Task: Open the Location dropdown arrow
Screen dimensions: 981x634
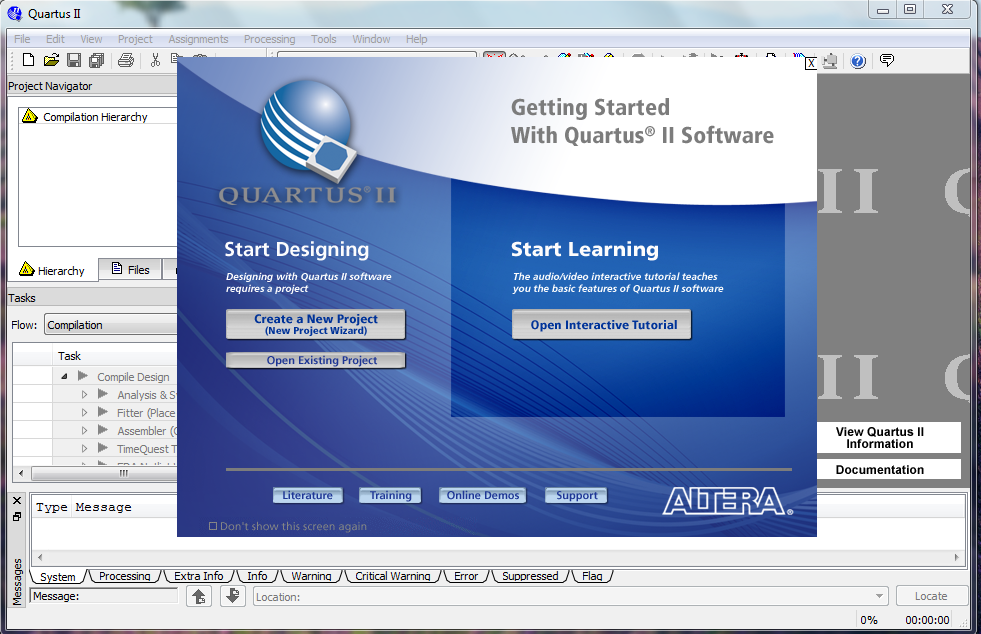Action: [x=880, y=596]
